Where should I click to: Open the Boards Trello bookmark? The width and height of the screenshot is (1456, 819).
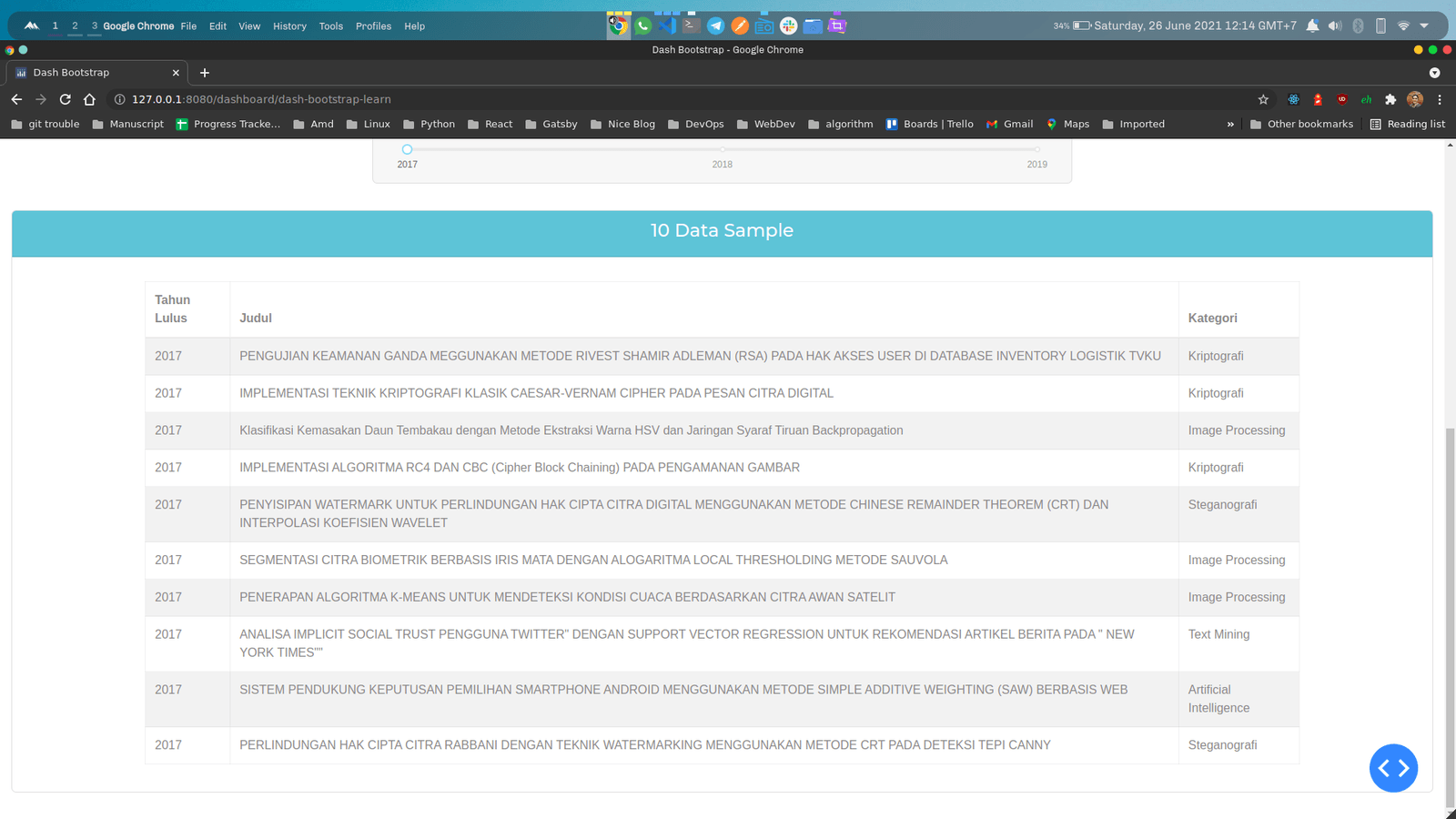tap(929, 124)
